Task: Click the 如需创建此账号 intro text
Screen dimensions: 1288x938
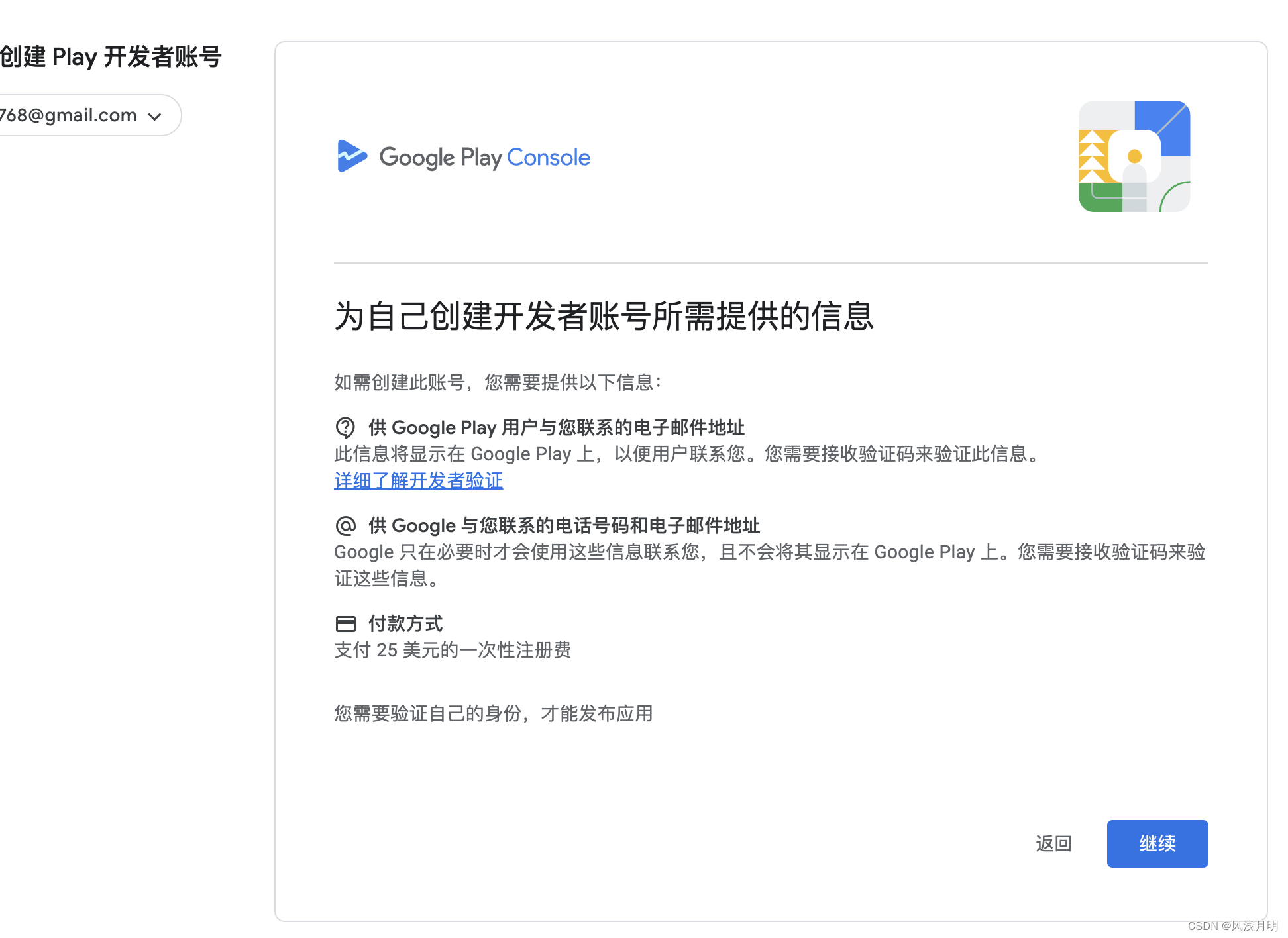Action: click(497, 382)
